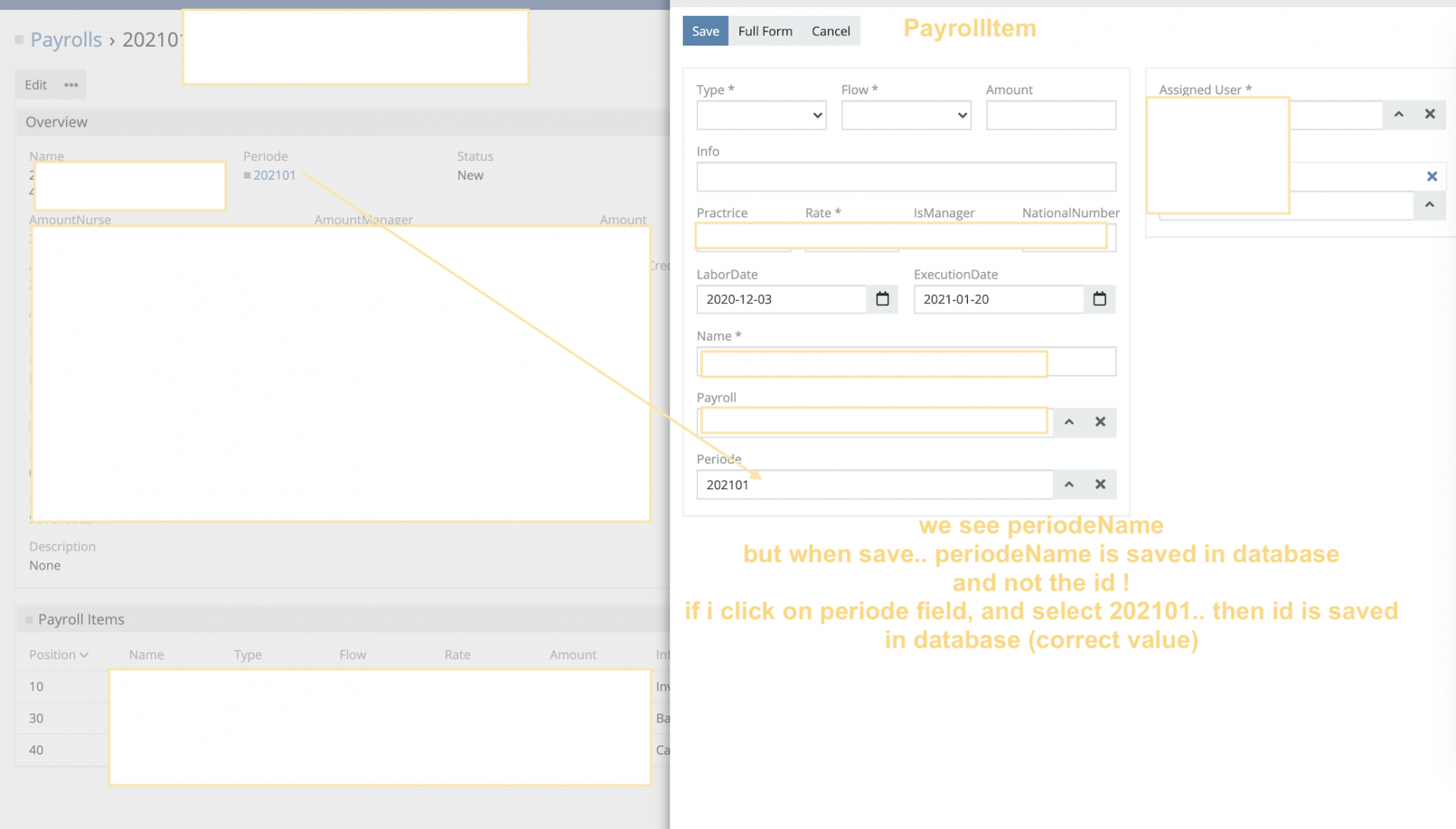Click into the Amount input field

(1050, 116)
